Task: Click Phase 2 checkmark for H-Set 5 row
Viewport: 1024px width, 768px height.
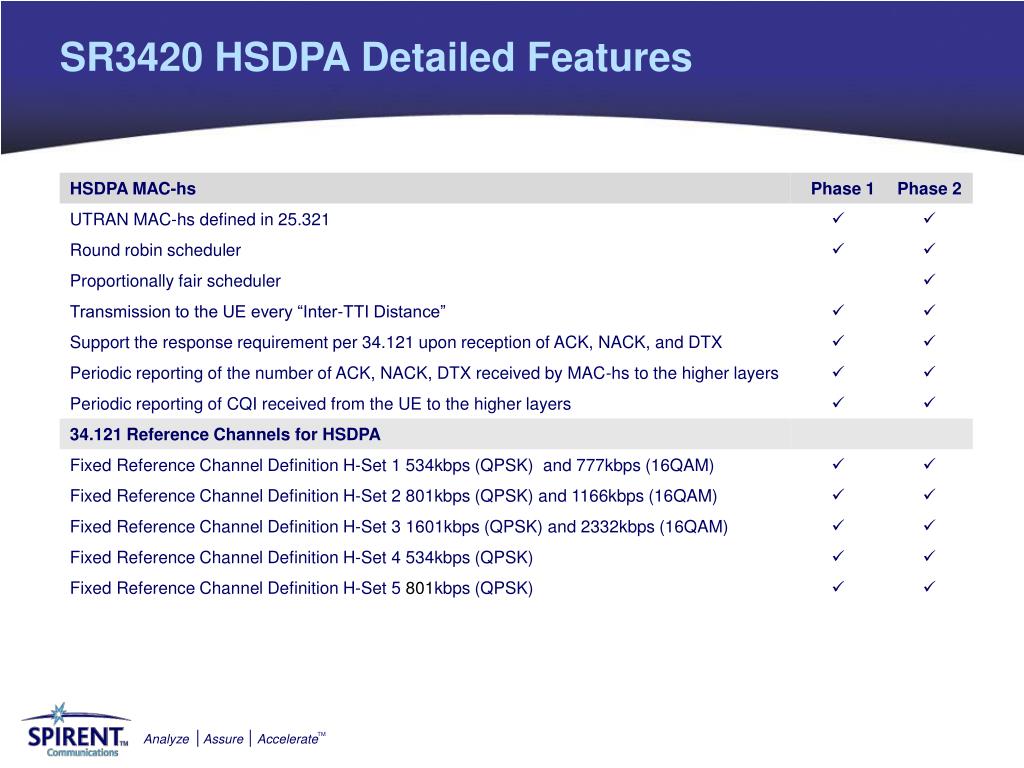Action: coord(929,586)
